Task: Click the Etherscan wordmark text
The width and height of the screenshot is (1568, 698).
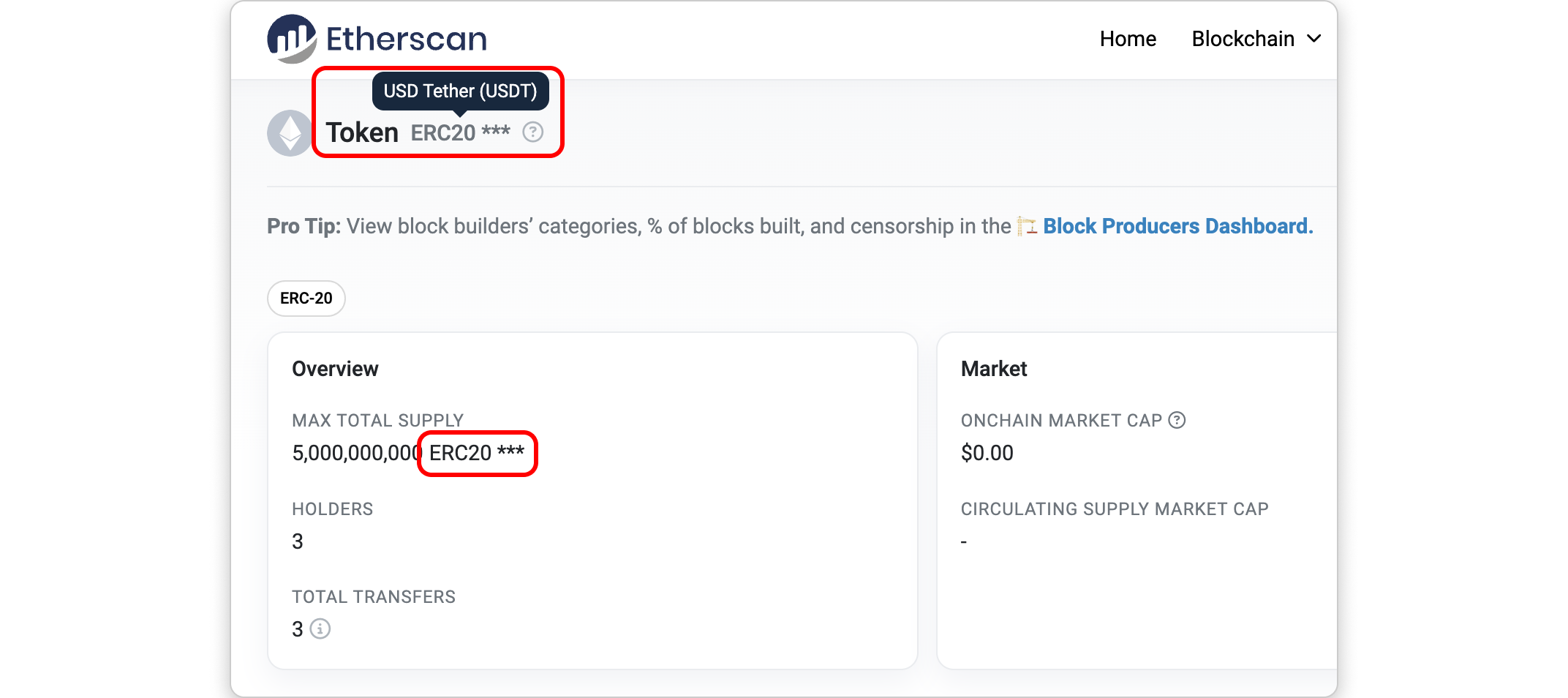Action: click(x=407, y=39)
